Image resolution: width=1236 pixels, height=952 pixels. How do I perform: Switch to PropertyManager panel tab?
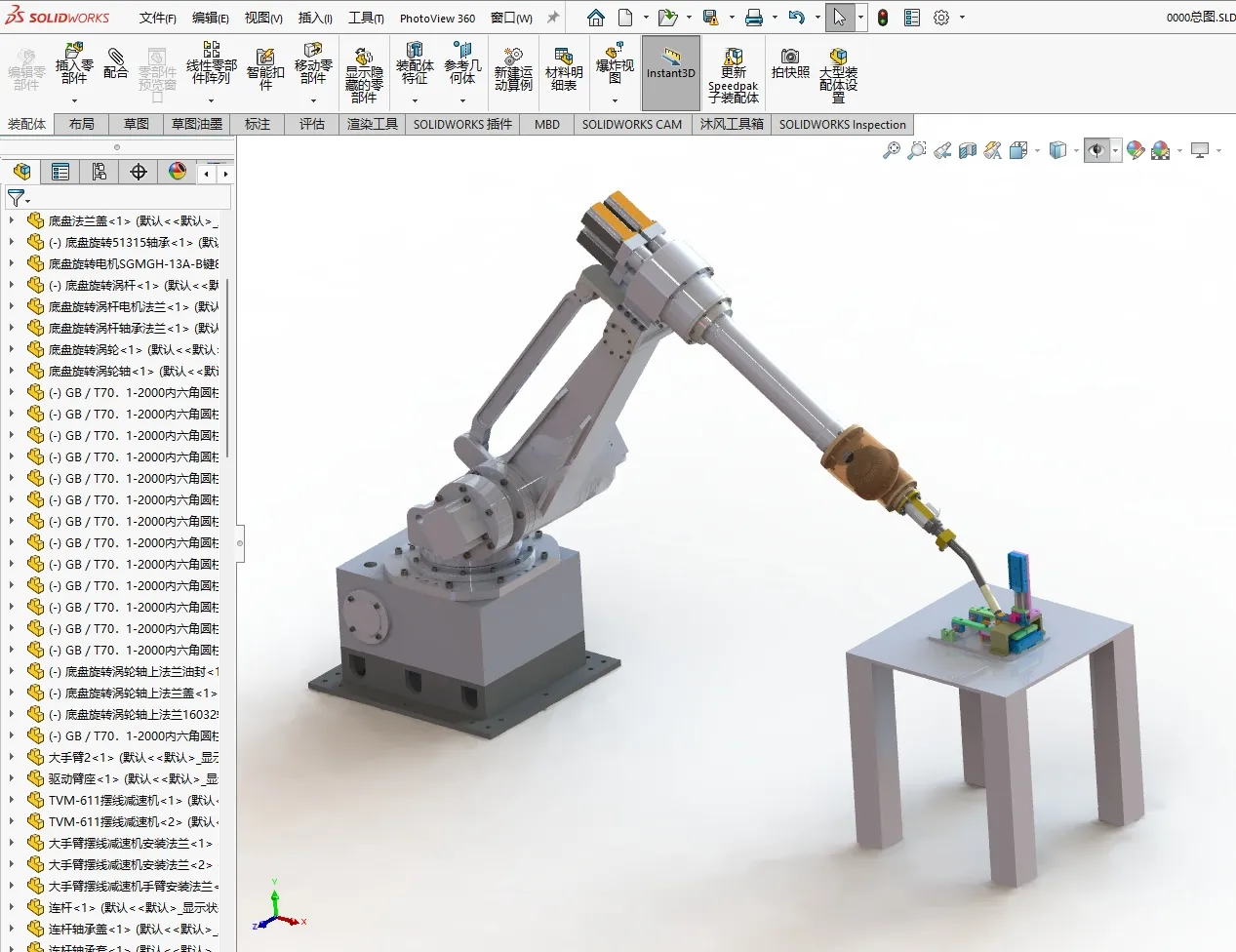(60, 172)
